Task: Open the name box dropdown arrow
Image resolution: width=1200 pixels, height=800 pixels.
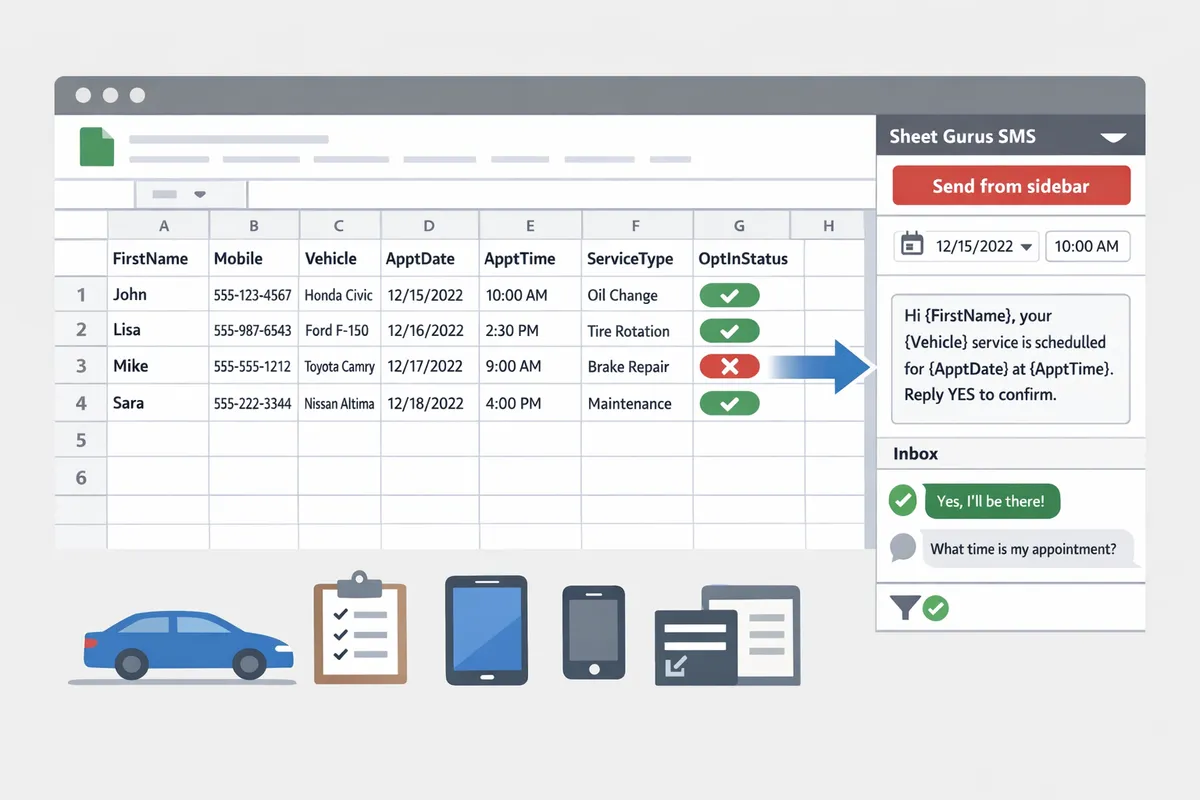Action: [x=199, y=194]
